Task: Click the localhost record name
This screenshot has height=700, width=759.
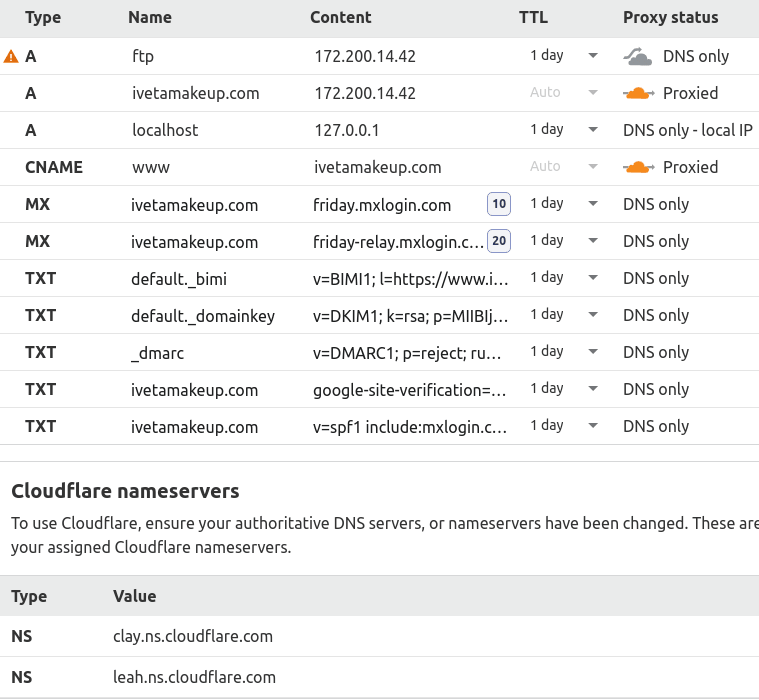Action: click(165, 130)
